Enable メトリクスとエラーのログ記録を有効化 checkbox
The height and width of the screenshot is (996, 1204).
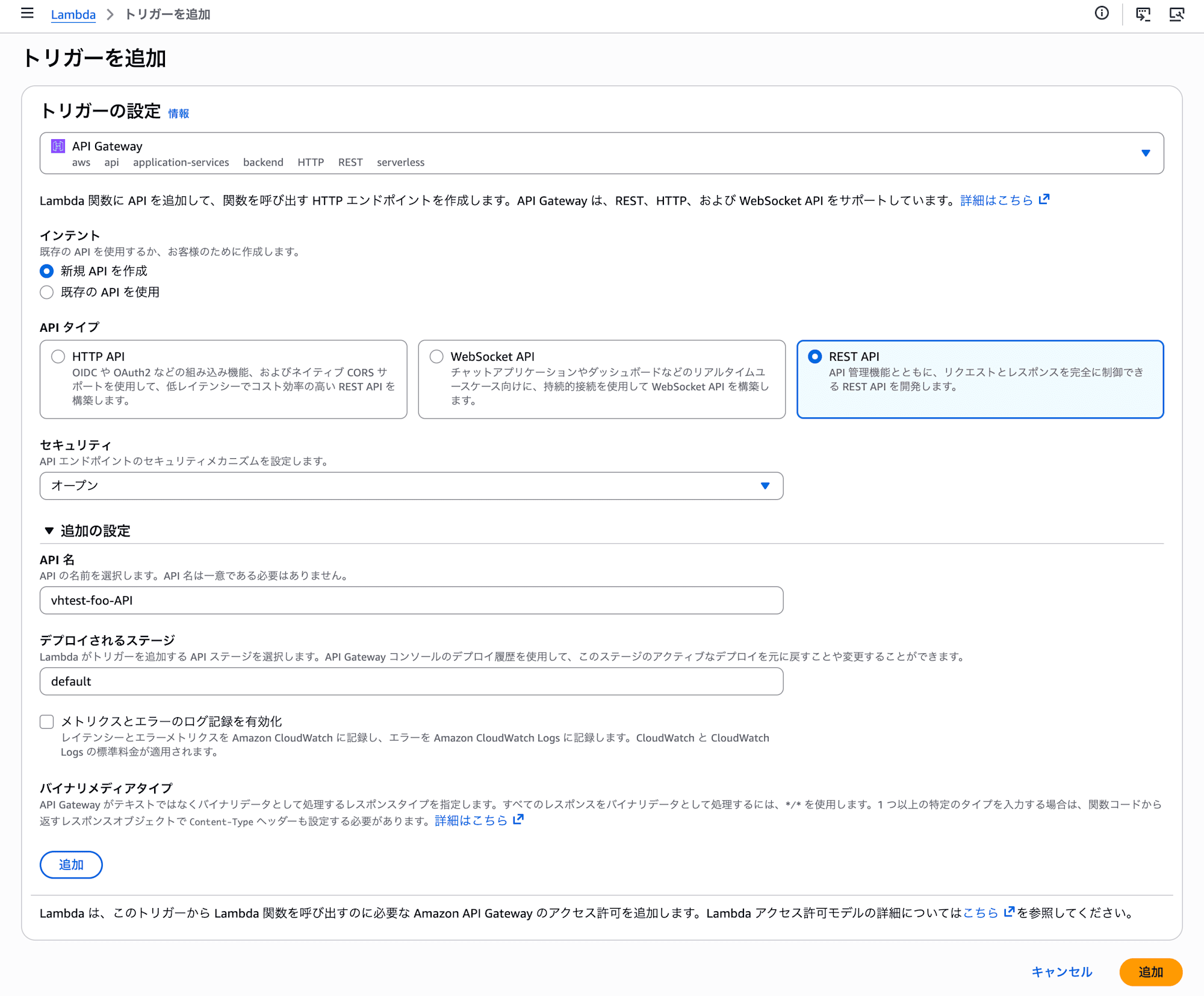pyautogui.click(x=46, y=721)
